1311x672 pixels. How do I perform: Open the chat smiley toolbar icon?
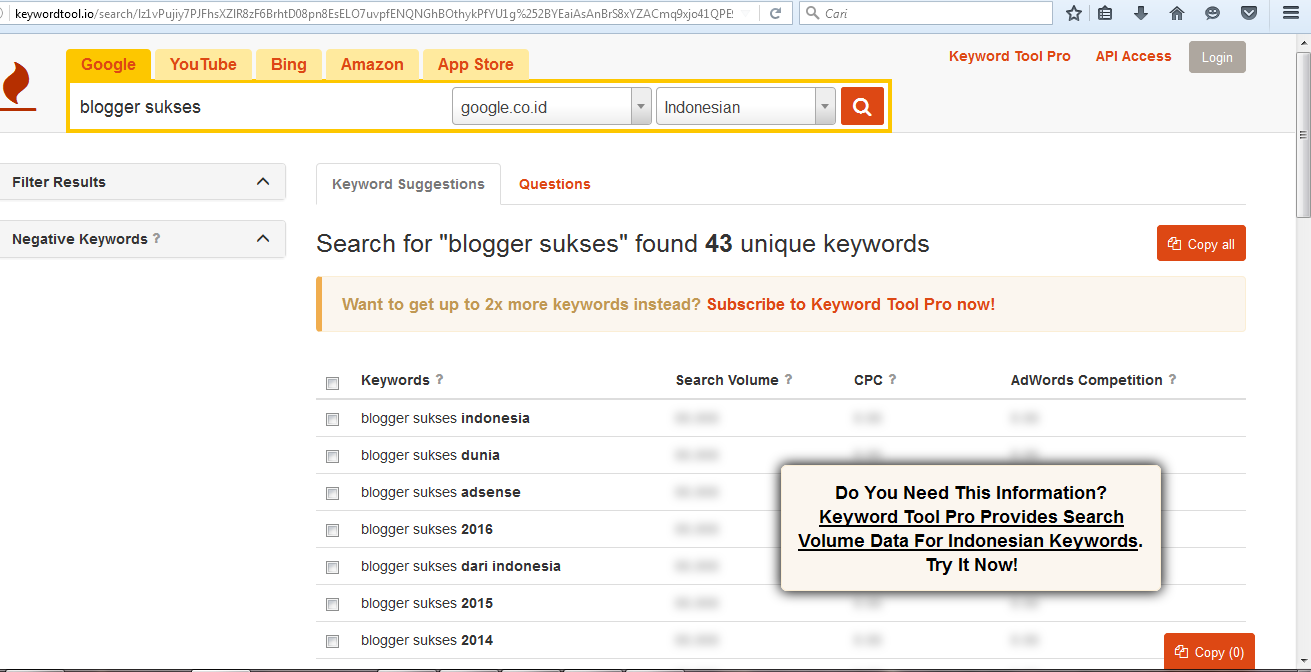click(x=1212, y=14)
